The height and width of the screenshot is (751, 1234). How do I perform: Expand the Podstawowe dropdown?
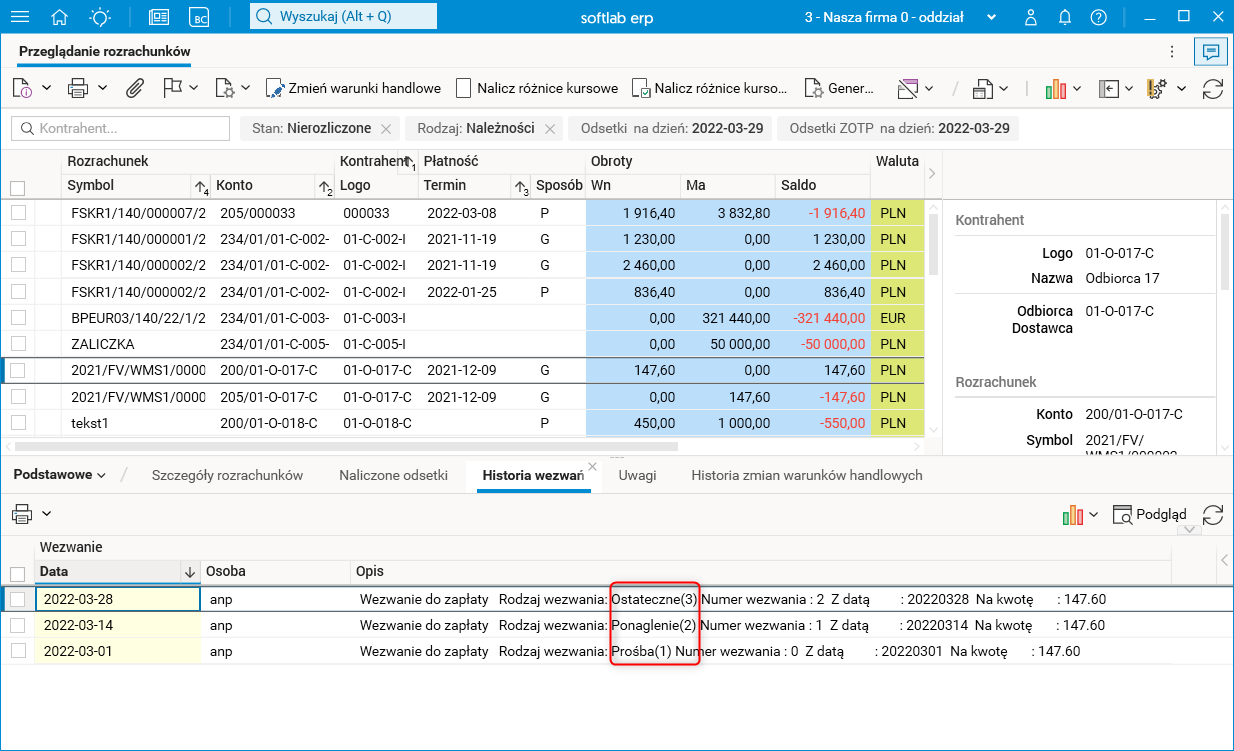(x=60, y=475)
